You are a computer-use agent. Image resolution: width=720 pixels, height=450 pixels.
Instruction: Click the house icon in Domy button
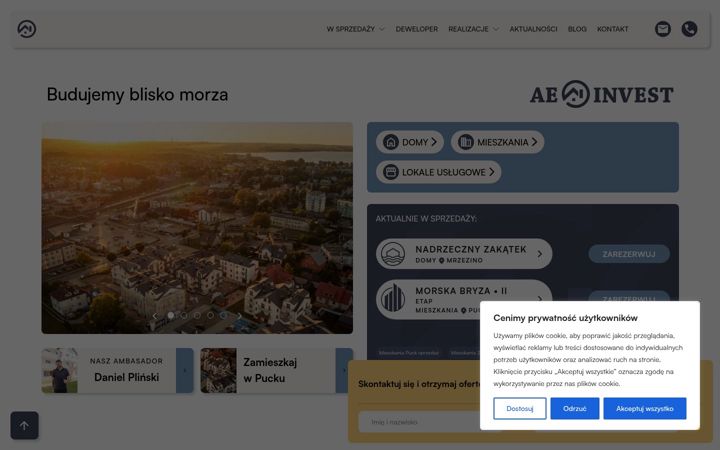(391, 142)
